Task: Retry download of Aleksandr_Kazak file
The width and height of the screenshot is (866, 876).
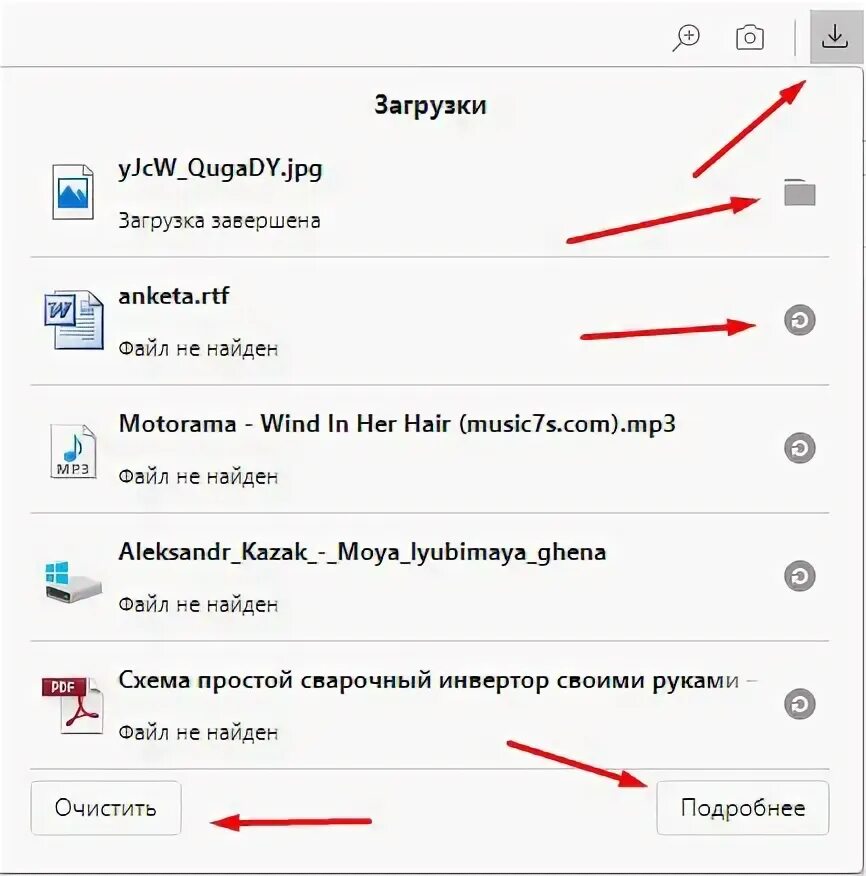Action: pyautogui.click(x=800, y=576)
